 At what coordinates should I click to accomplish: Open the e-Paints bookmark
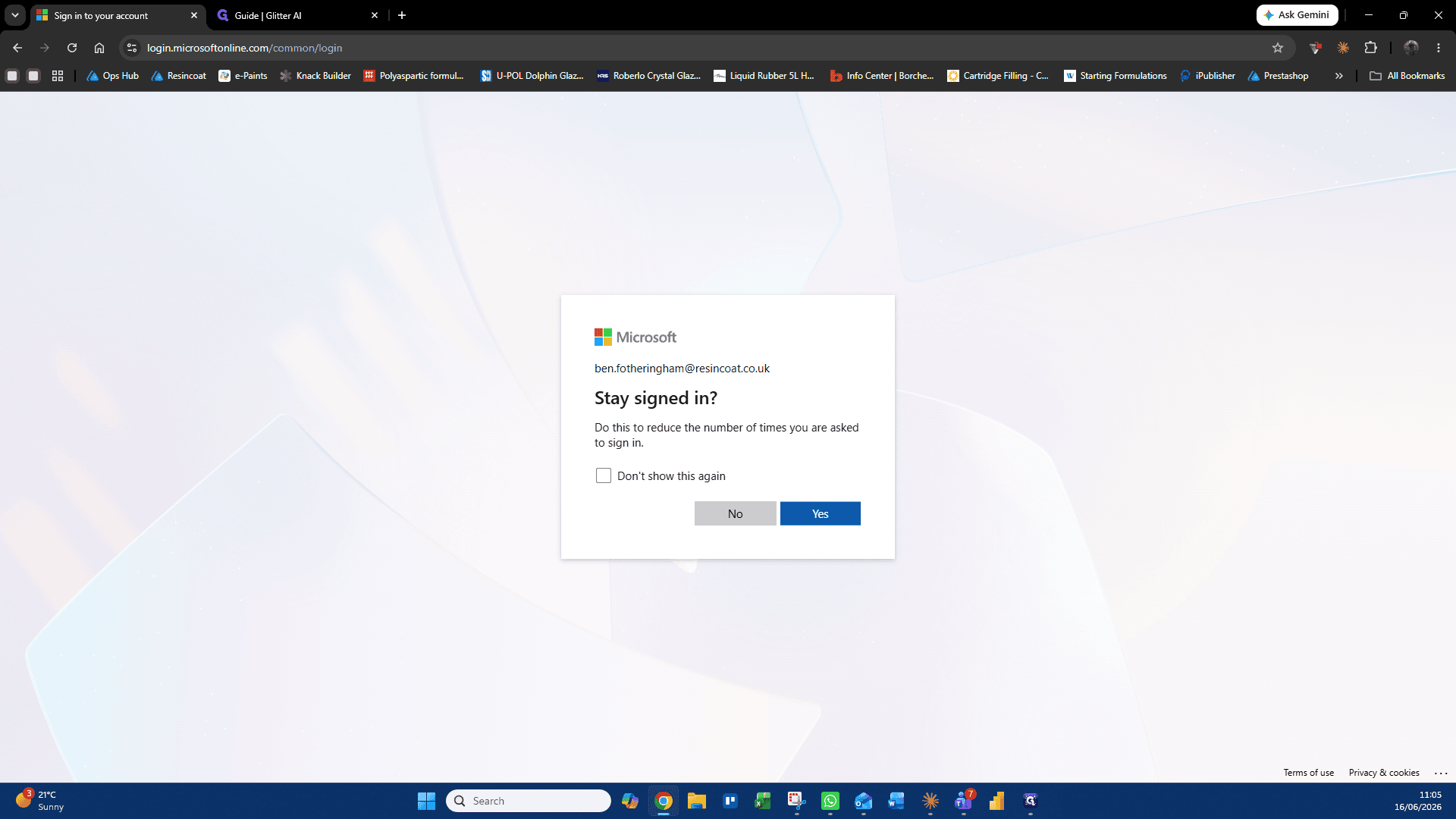pos(243,76)
